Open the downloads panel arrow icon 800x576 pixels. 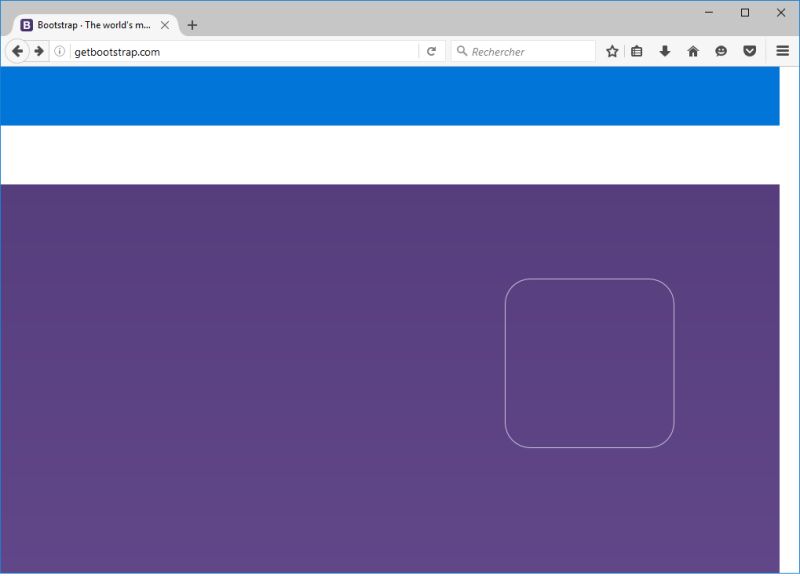[x=666, y=51]
